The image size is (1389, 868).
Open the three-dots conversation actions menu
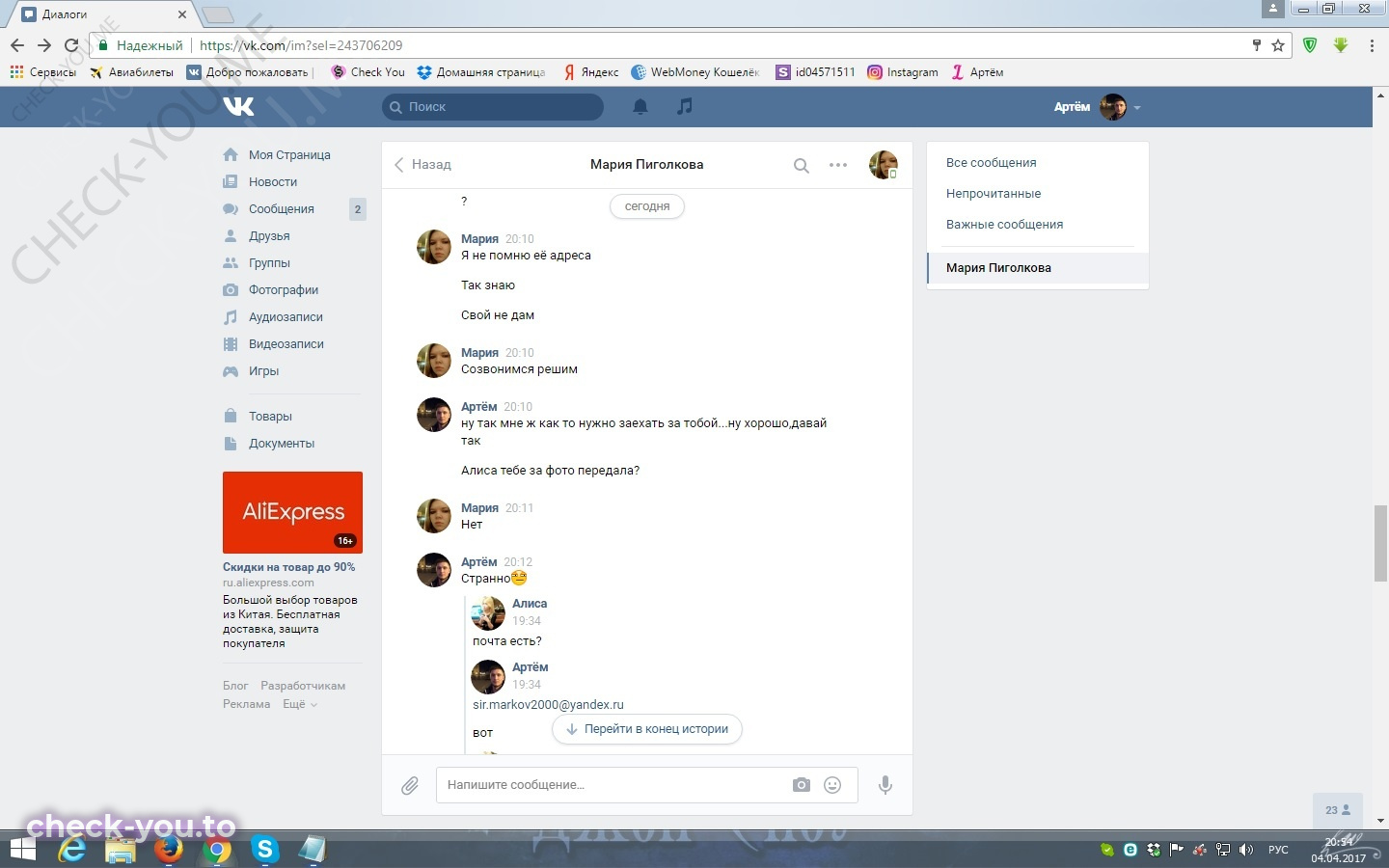[x=838, y=165]
